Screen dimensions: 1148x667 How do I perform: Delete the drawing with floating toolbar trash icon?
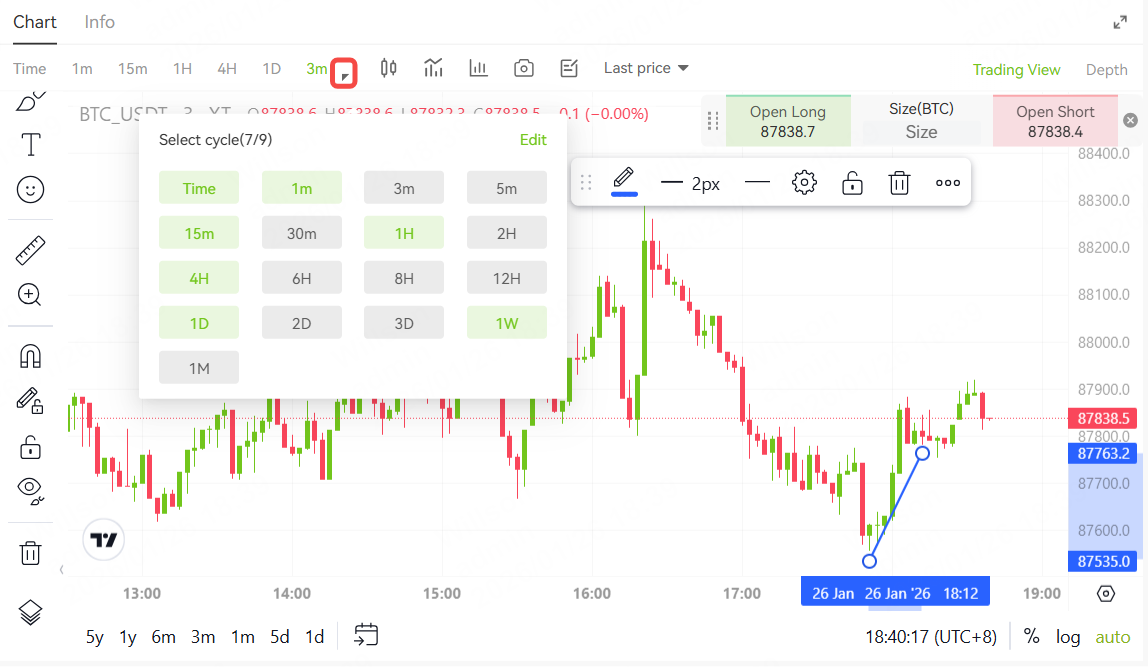click(899, 183)
